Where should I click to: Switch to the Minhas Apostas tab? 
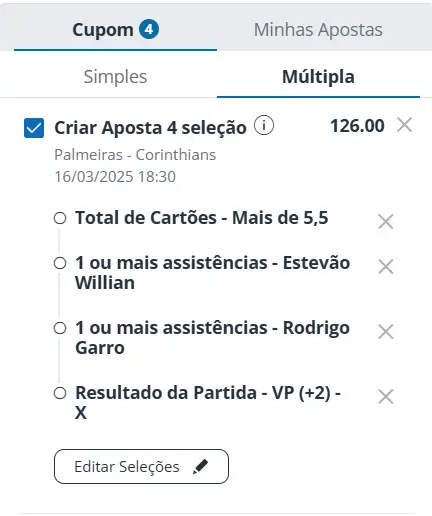(318, 29)
